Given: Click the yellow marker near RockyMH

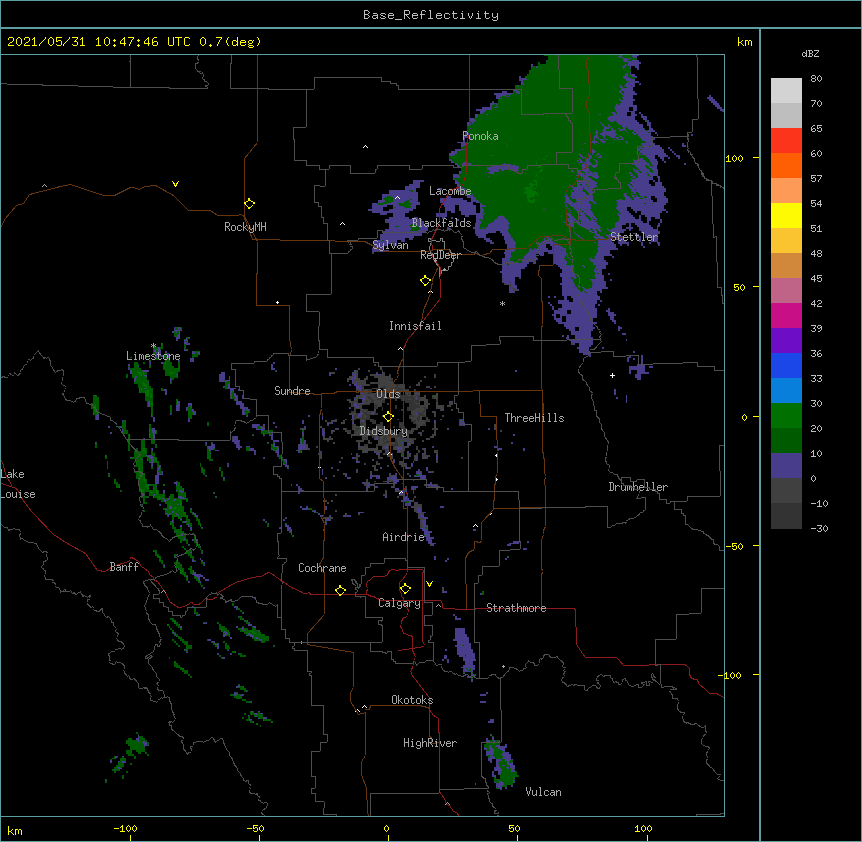Looking at the screenshot, I should [250, 204].
